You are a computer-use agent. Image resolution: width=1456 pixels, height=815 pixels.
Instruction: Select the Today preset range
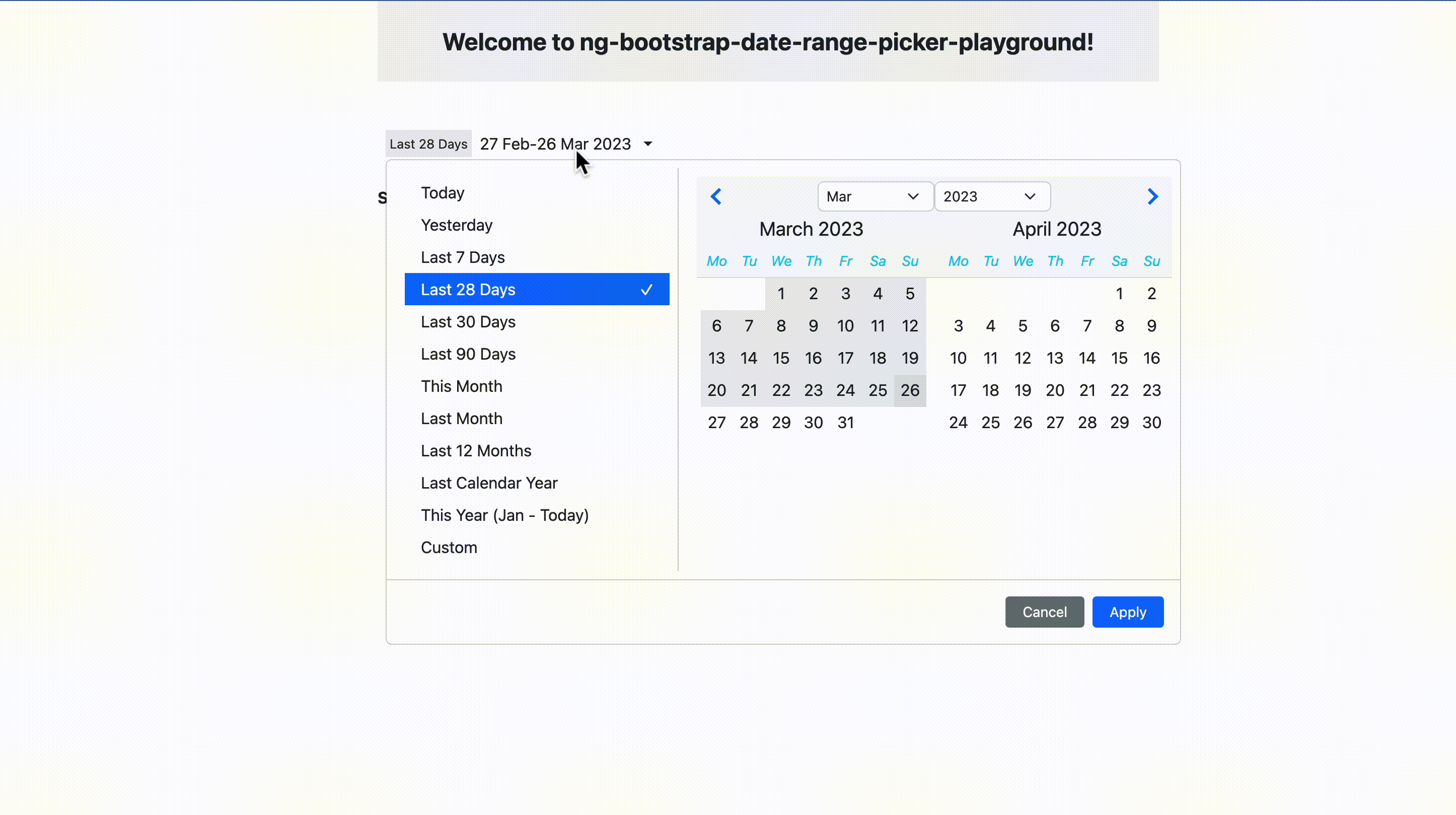[443, 193]
